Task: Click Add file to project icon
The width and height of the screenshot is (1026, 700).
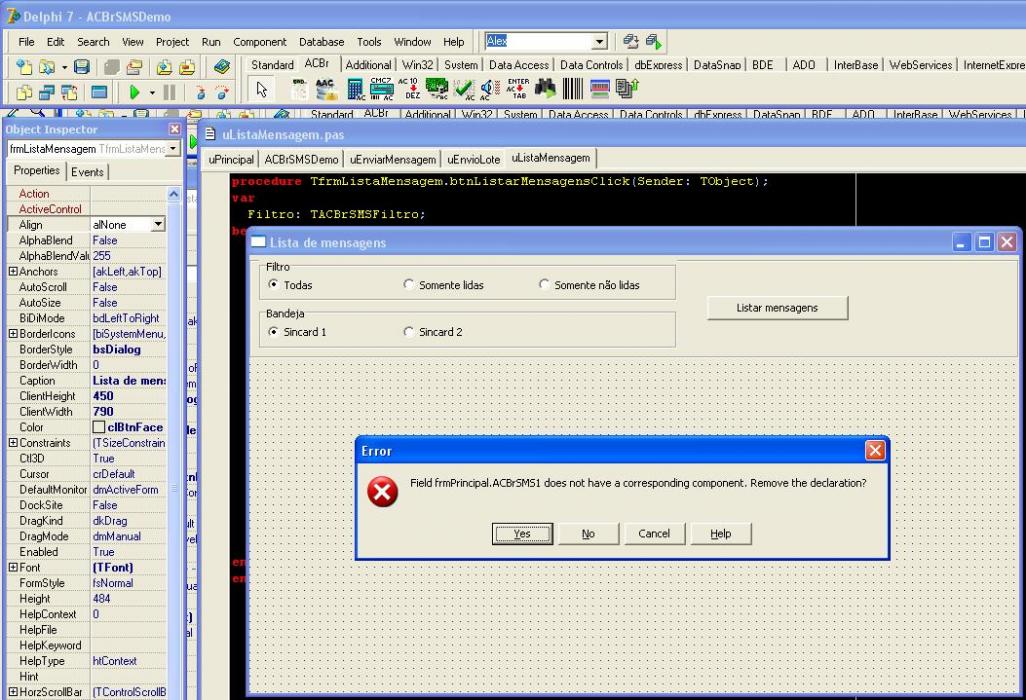Action: pyautogui.click(x=164, y=66)
